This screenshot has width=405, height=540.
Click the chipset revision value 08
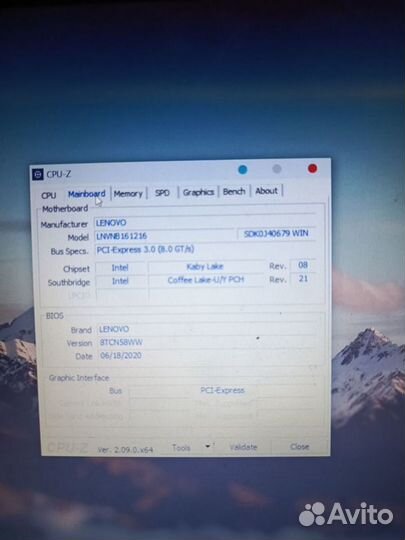point(303,265)
